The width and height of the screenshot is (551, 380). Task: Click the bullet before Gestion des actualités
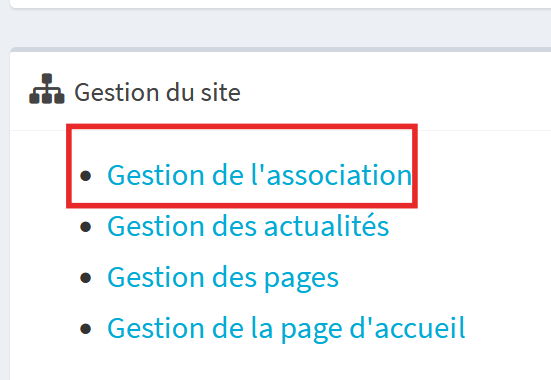pos(85,227)
